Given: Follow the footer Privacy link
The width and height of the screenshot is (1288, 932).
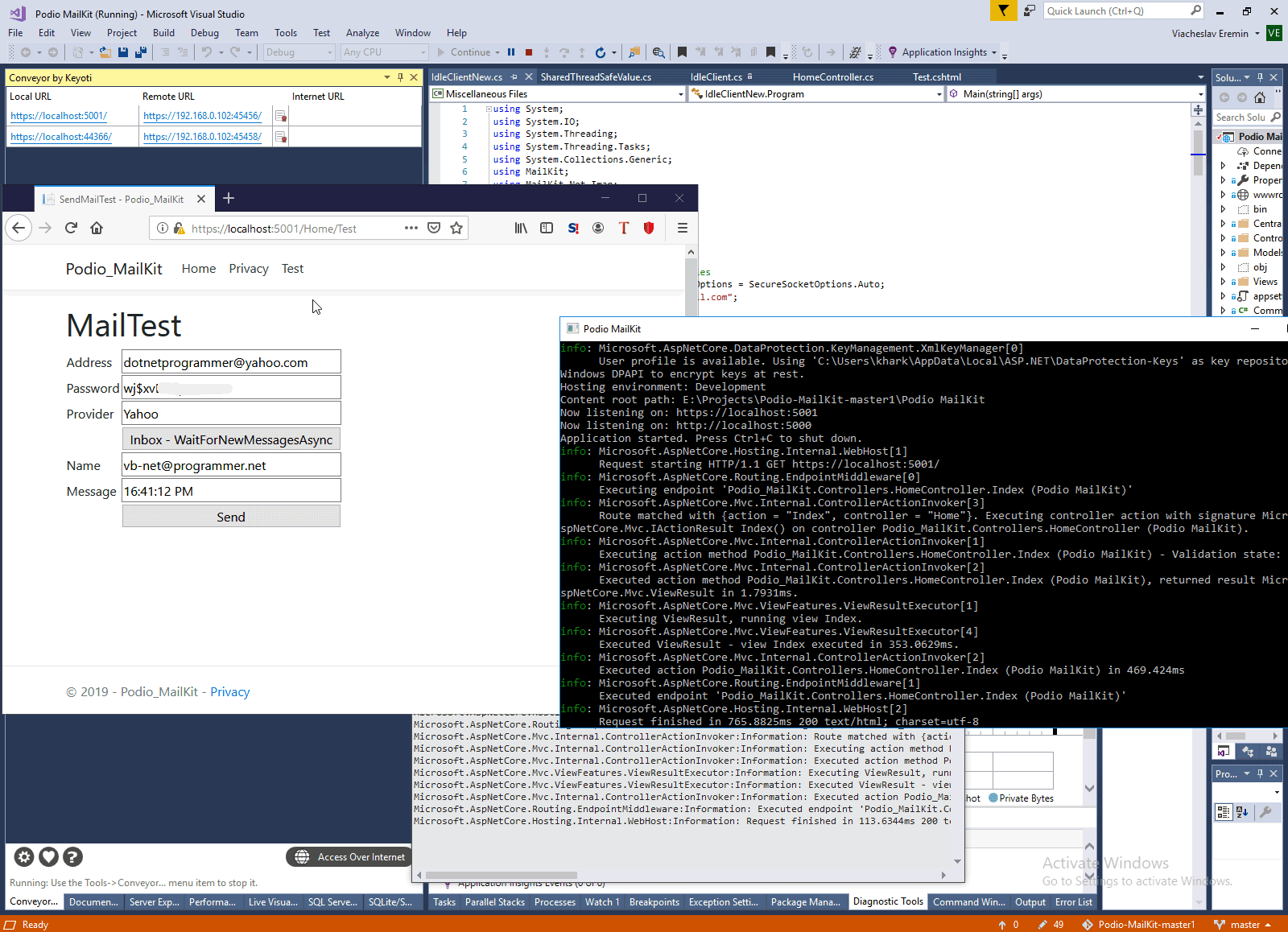Looking at the screenshot, I should coord(230,692).
